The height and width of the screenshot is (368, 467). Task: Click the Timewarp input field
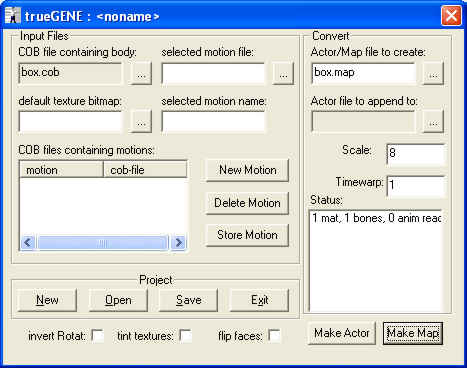pyautogui.click(x=416, y=186)
